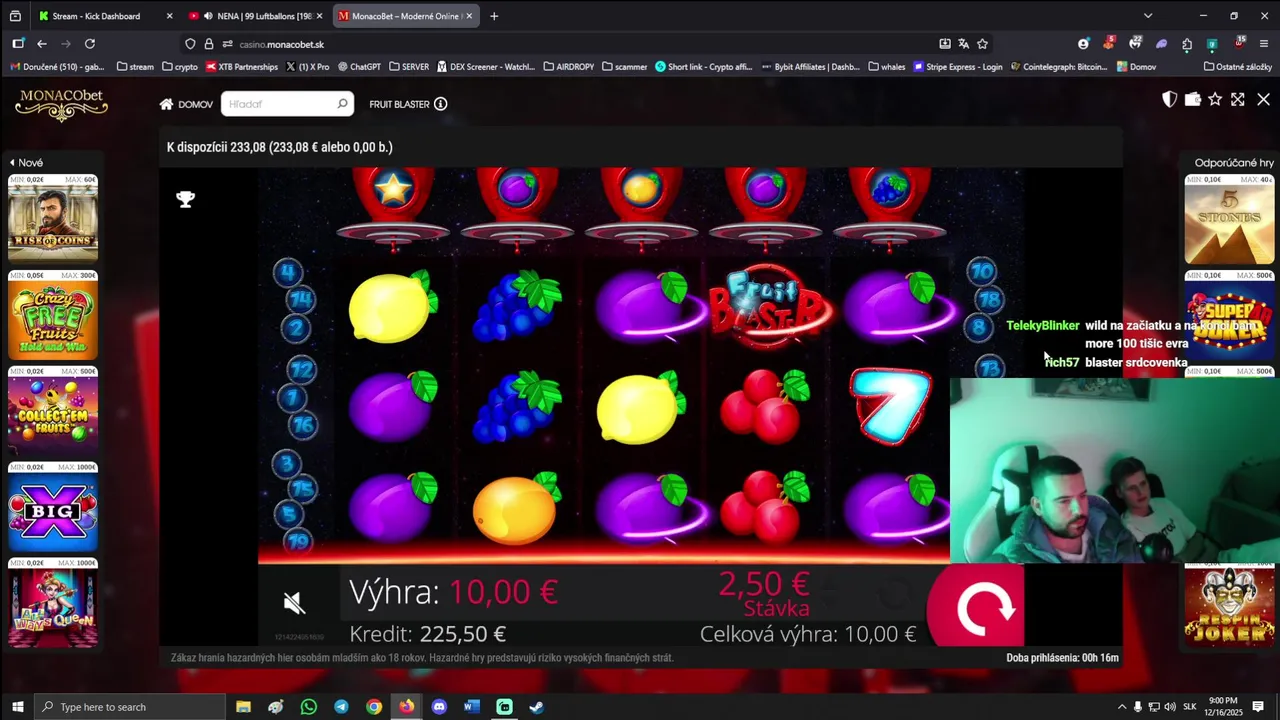Open Windows Start menu
1280x720 pixels.
pyautogui.click(x=17, y=707)
